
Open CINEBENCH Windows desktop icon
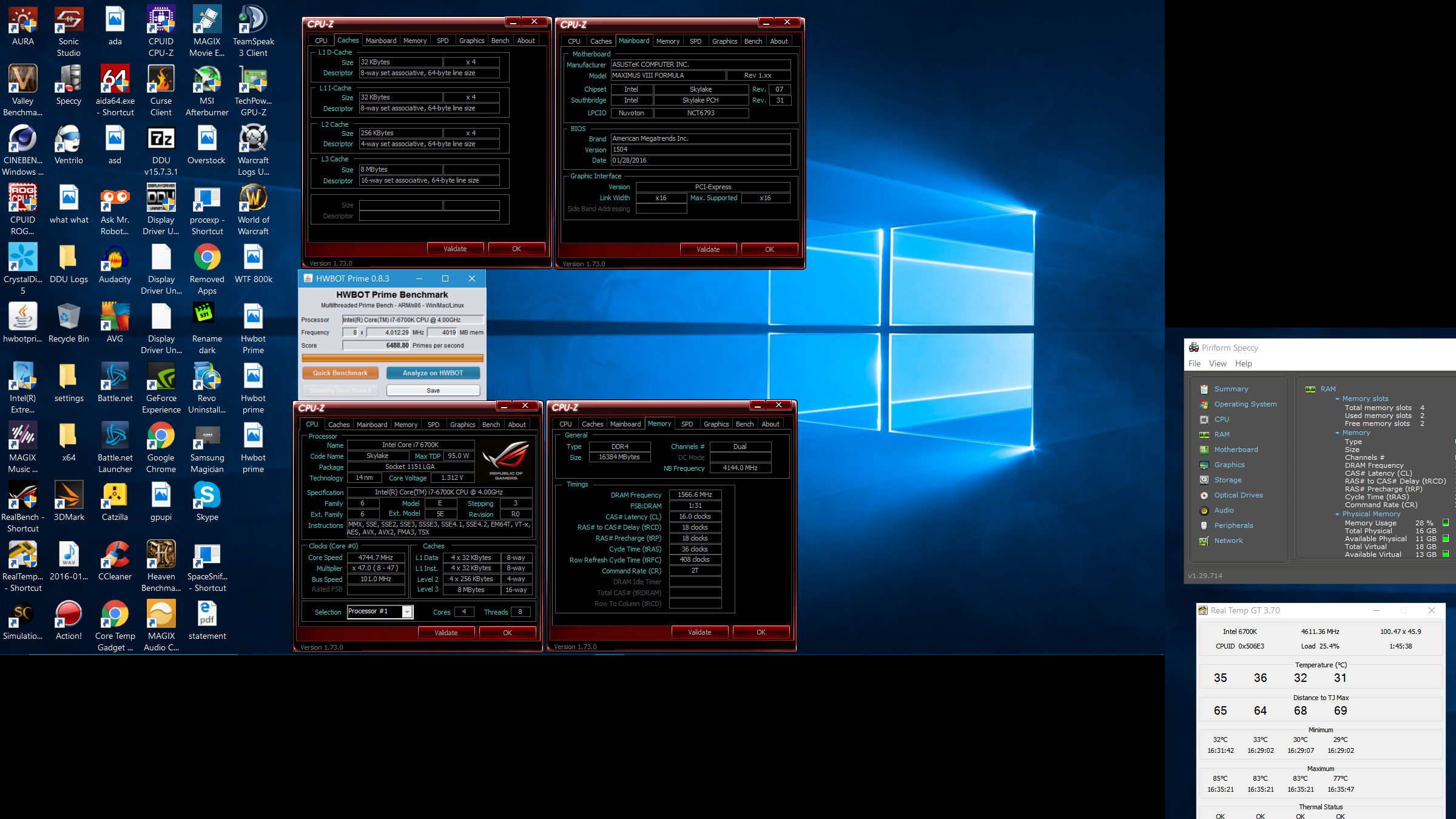(x=22, y=150)
